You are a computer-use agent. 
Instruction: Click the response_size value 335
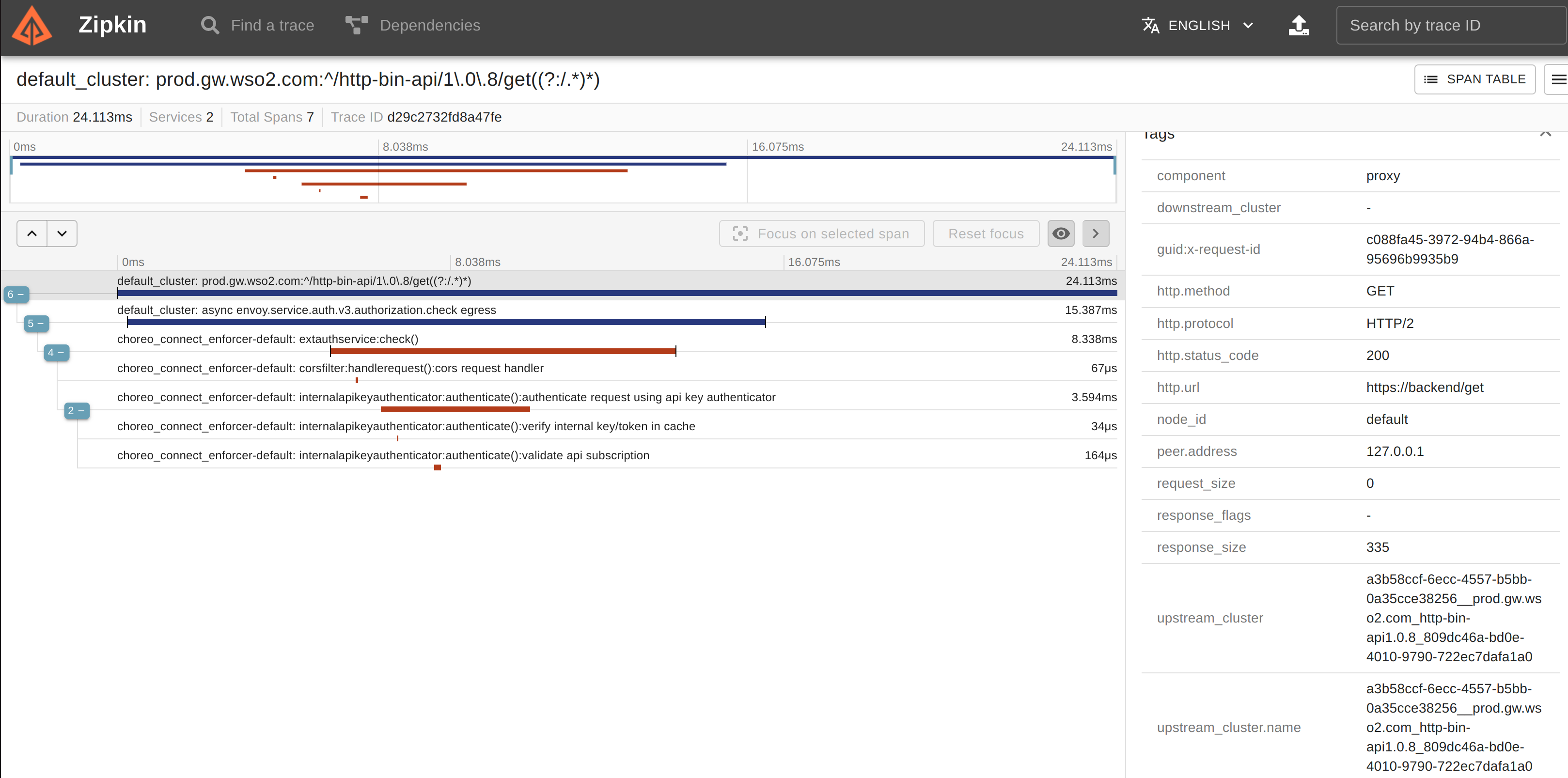[1378, 547]
